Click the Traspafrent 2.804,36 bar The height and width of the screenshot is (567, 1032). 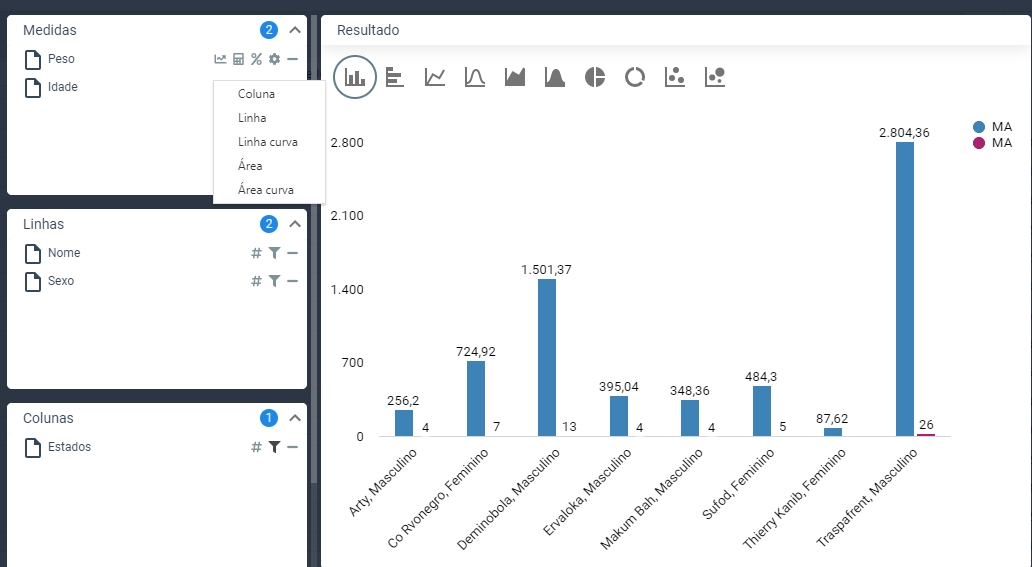[904, 289]
